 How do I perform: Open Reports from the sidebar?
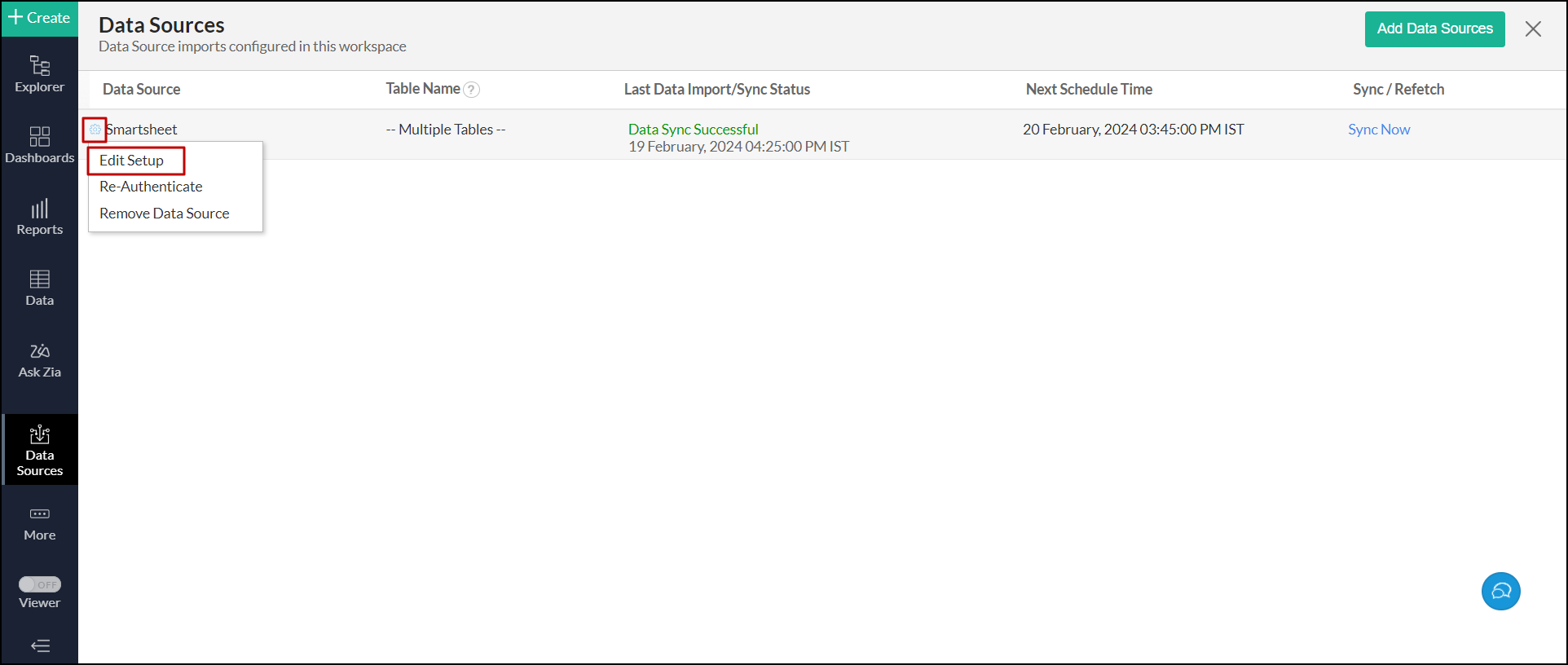tap(39, 217)
